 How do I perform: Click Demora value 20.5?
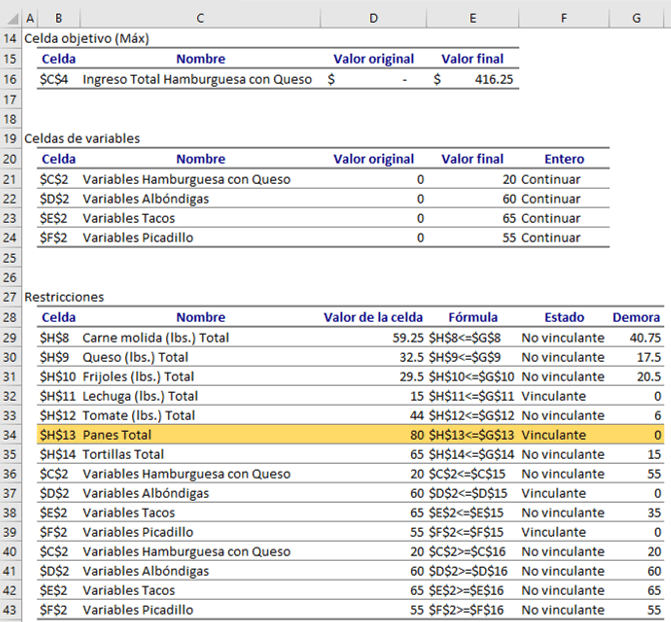tap(649, 377)
